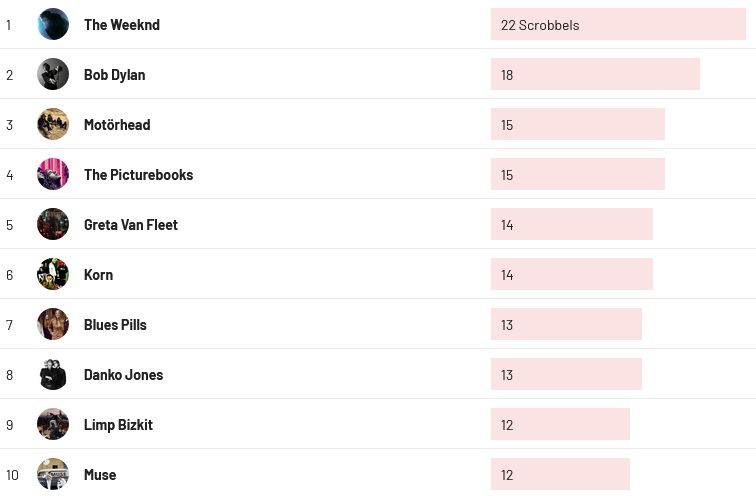Open Bob Dylan's avatar image
This screenshot has width=756, height=496.
[x=53, y=74]
